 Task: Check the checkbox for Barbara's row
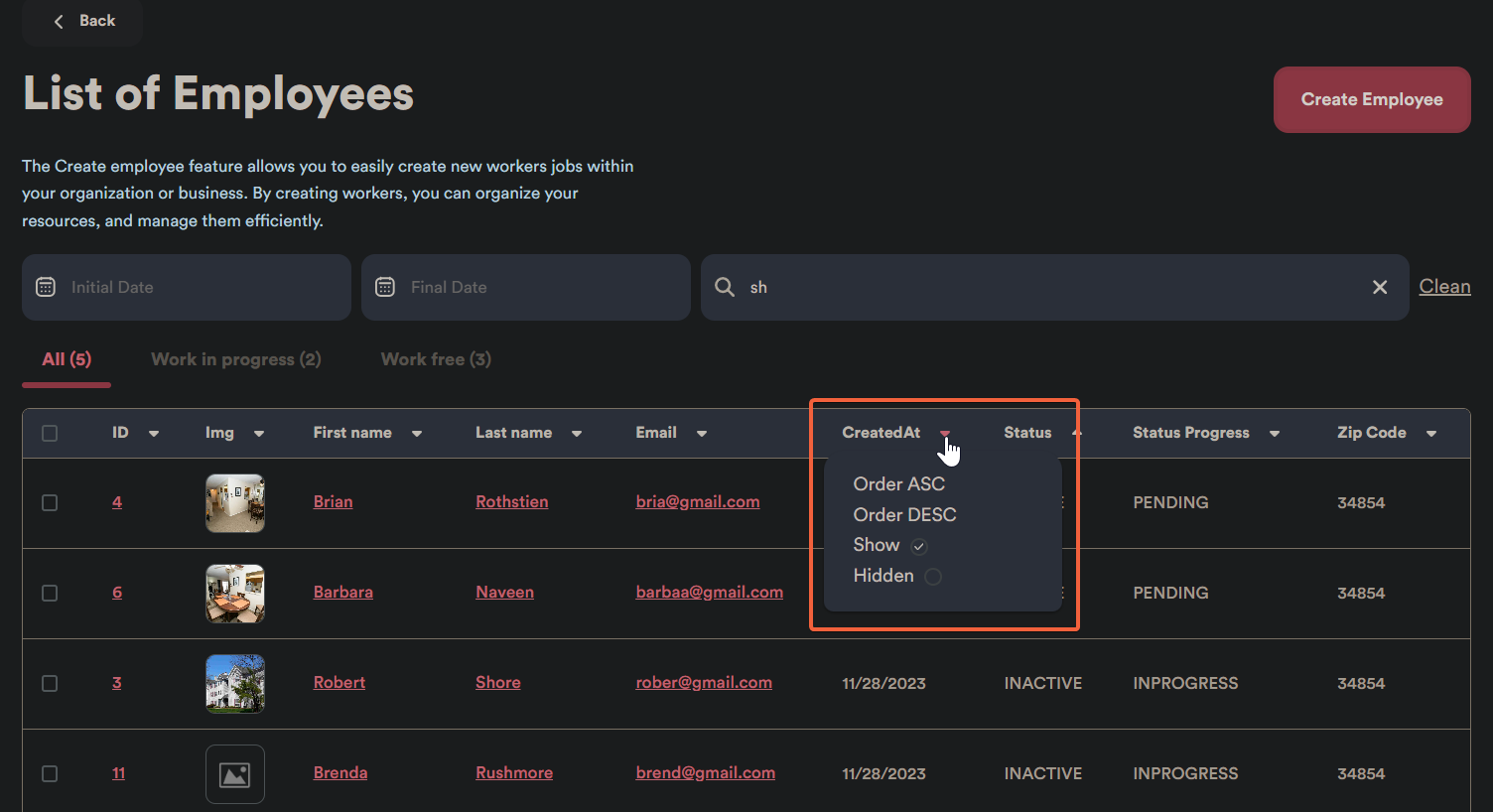(x=50, y=593)
